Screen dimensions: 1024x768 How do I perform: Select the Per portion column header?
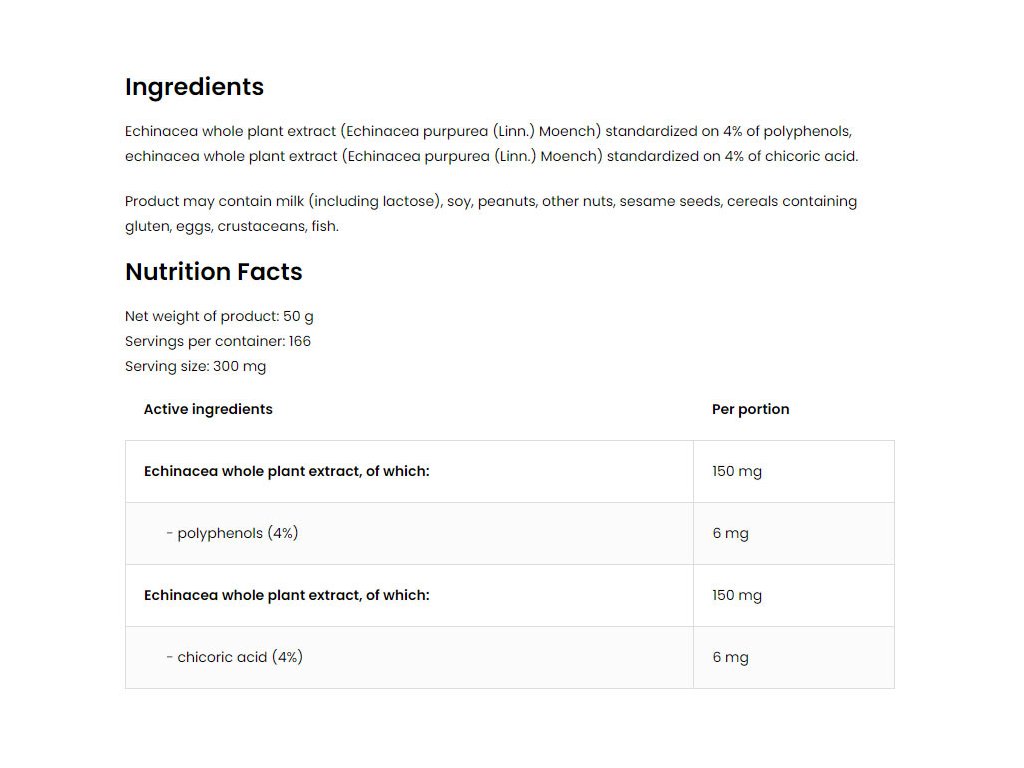pos(750,409)
